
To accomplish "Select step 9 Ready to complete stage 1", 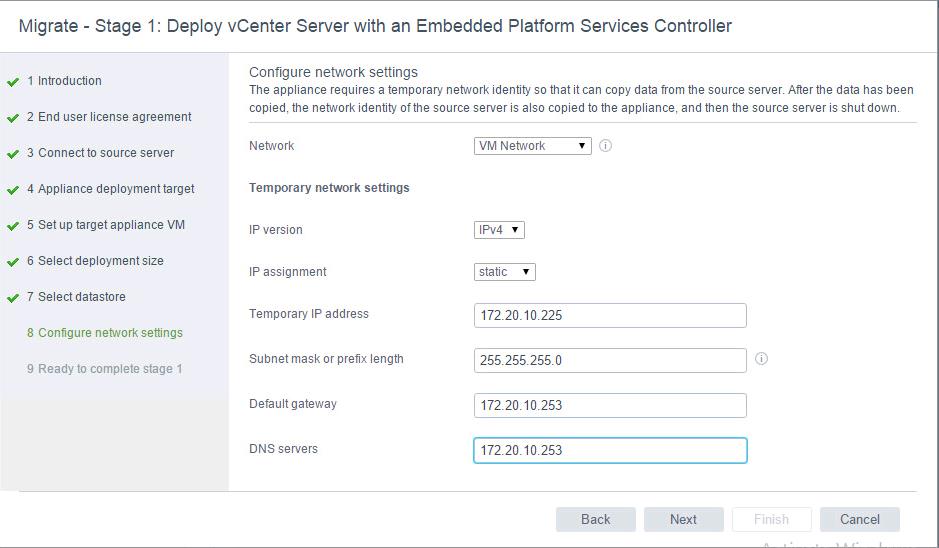I will [x=104, y=368].
